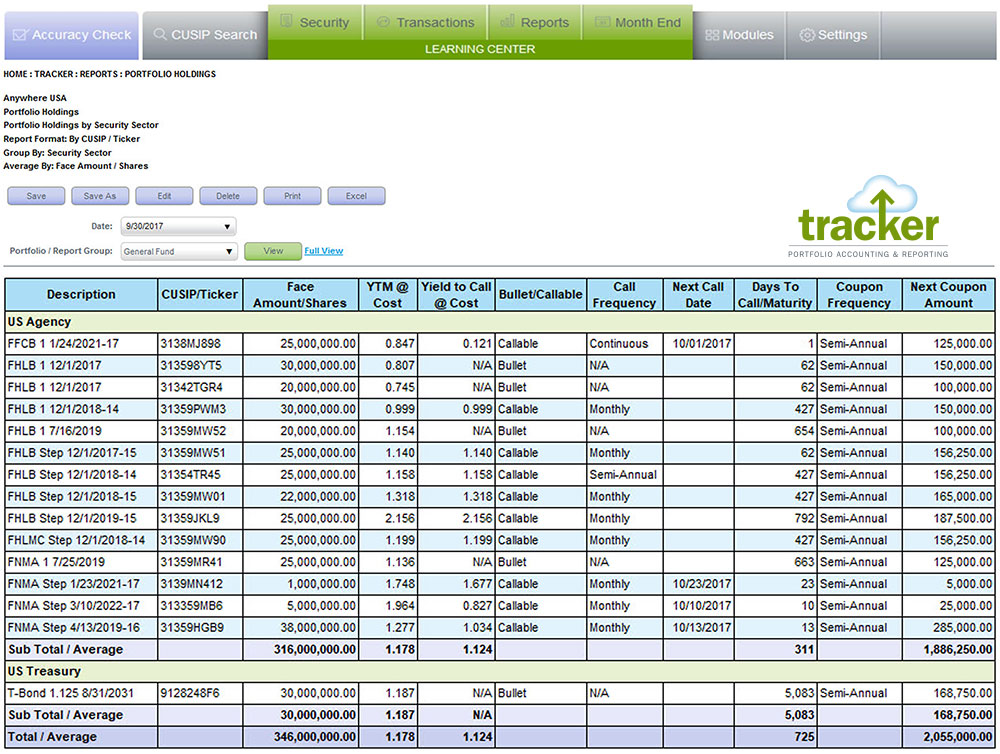Click the CUSIP Search magnifier icon
This screenshot has width=1000, height=754.
pos(159,34)
